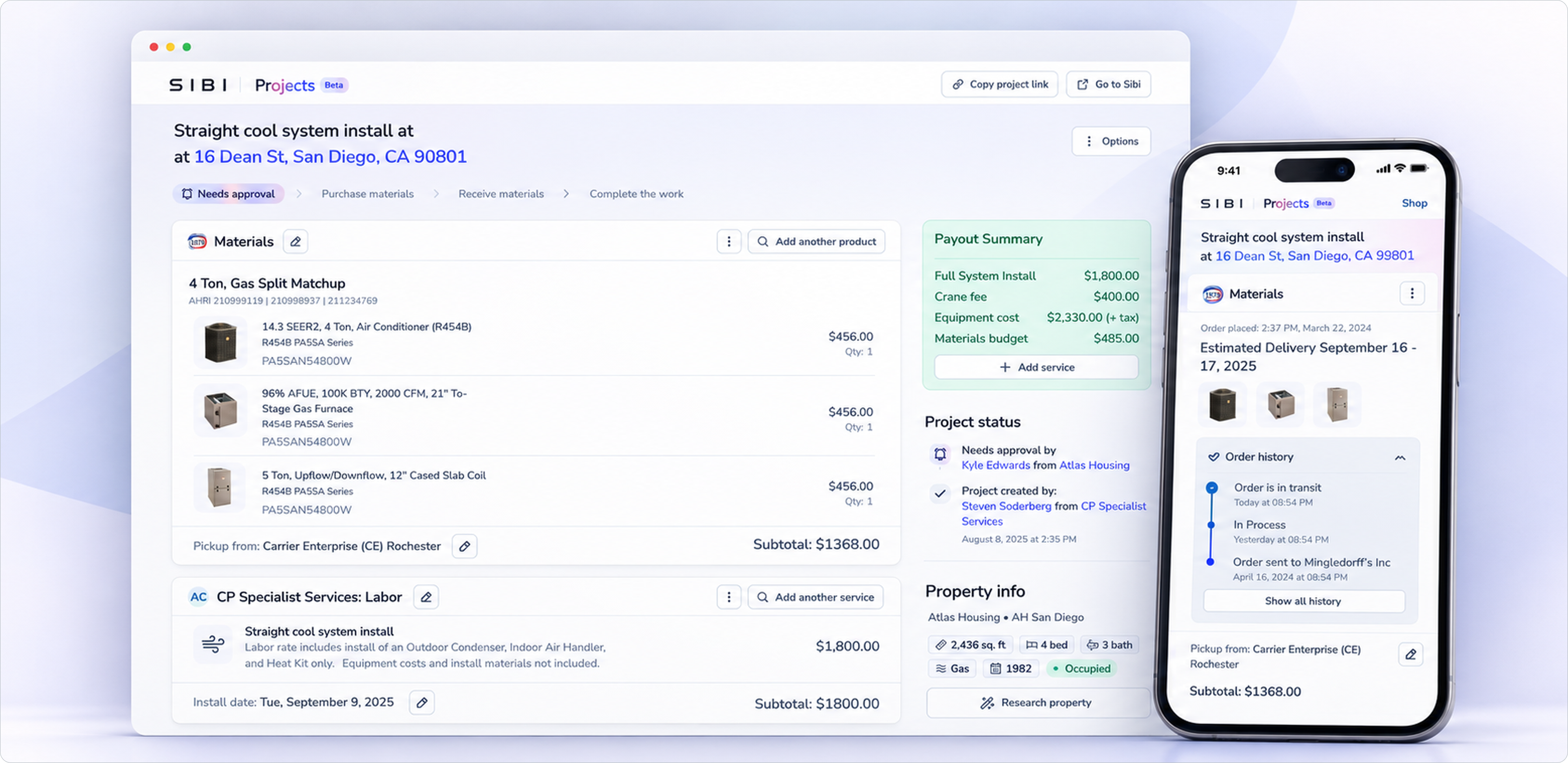This screenshot has height=763, width=1568.
Task: Click Add another service search button
Action: coord(816,597)
